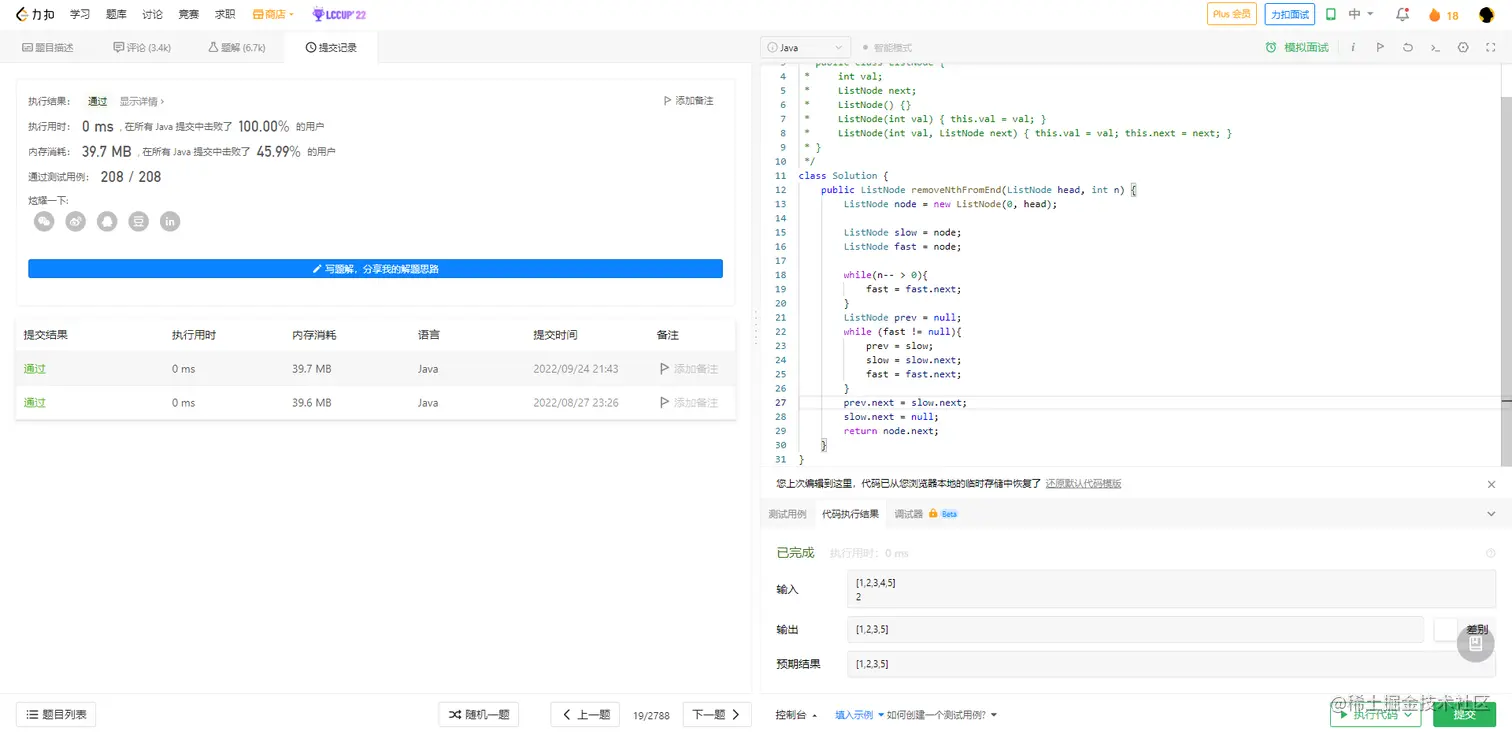This screenshot has width=1512, height=735.
Task: Dismiss the code restored notice
Action: 1491,484
